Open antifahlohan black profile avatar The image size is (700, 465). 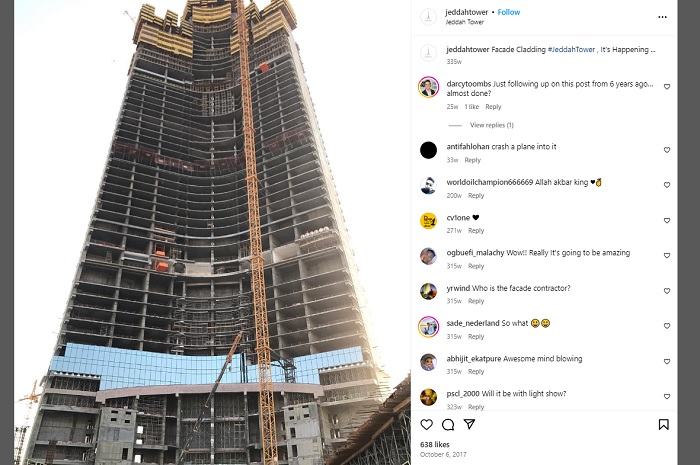(428, 150)
